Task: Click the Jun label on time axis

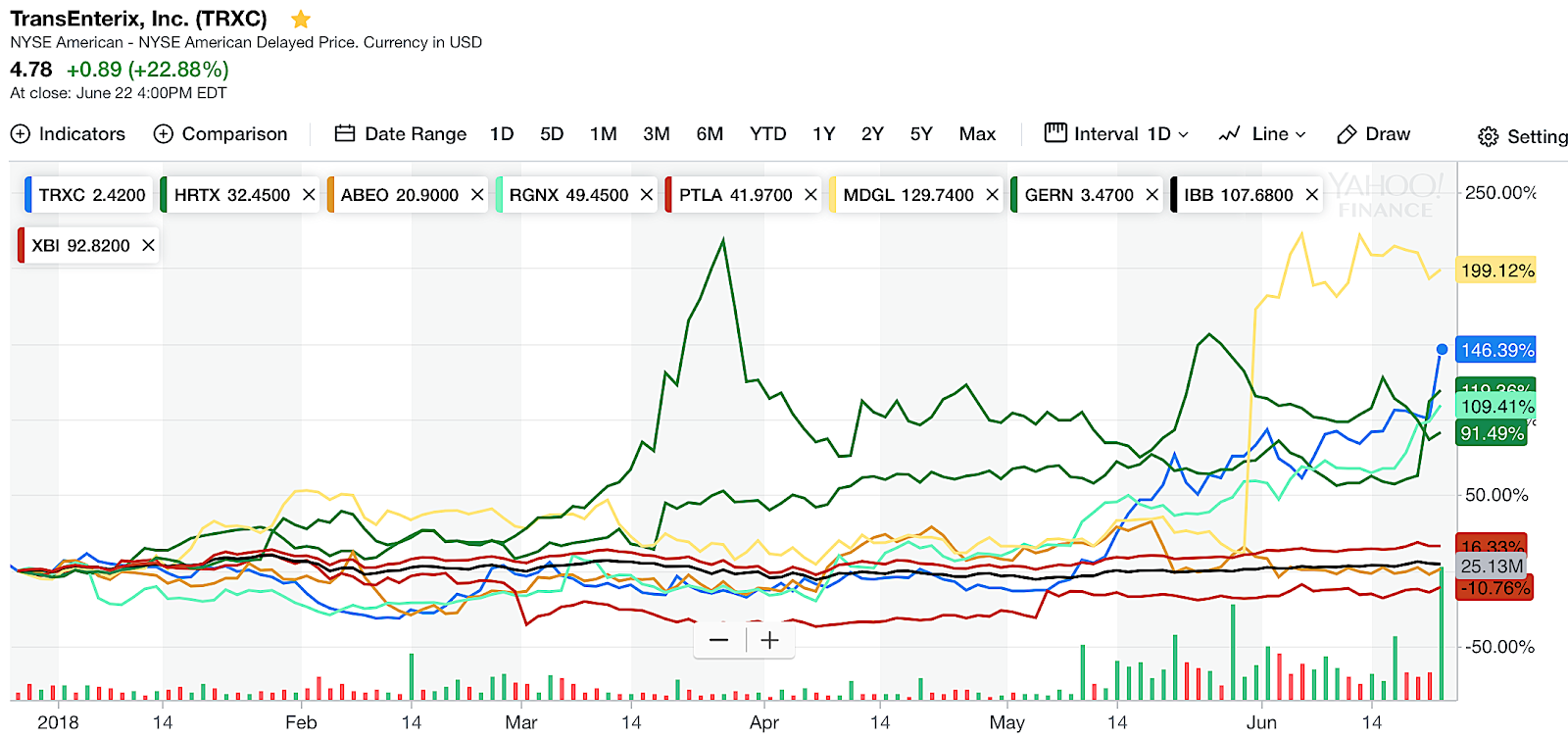Action: 1261,722
